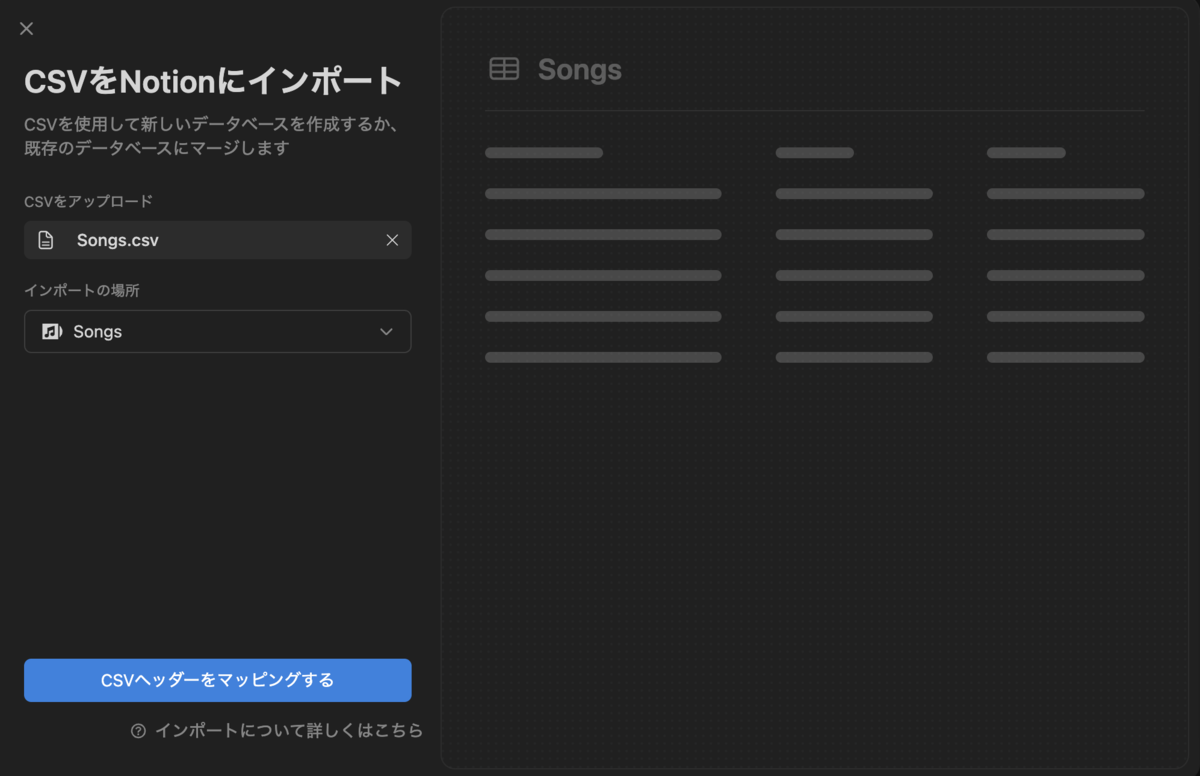This screenshot has width=1200, height=776.
Task: Click the Songs.csv file name text
Action: pos(118,240)
